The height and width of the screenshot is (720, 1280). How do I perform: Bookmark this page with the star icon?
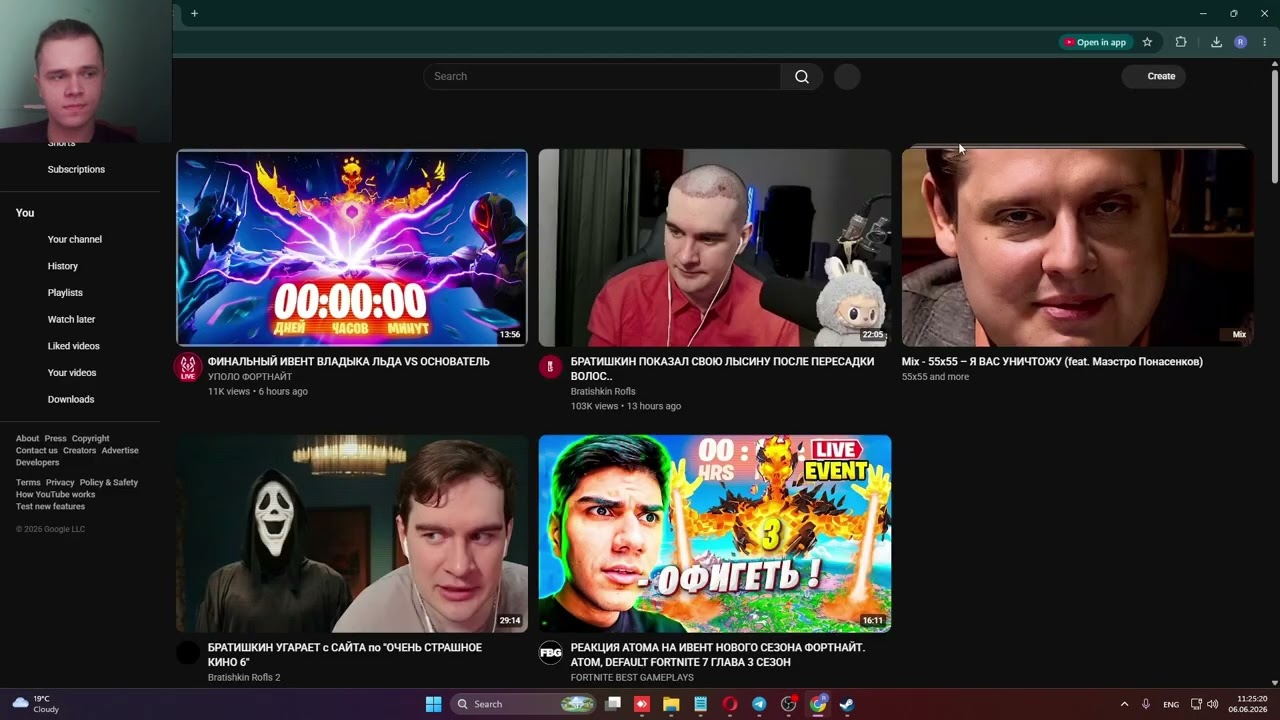[1147, 42]
